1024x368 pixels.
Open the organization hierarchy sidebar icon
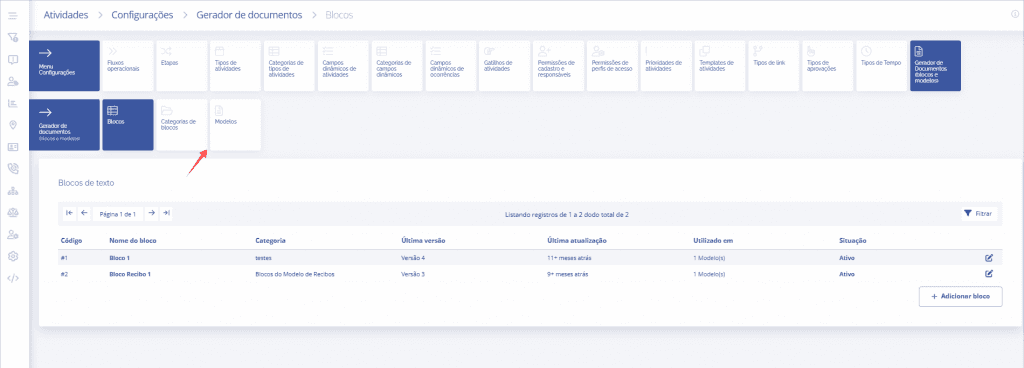12,191
